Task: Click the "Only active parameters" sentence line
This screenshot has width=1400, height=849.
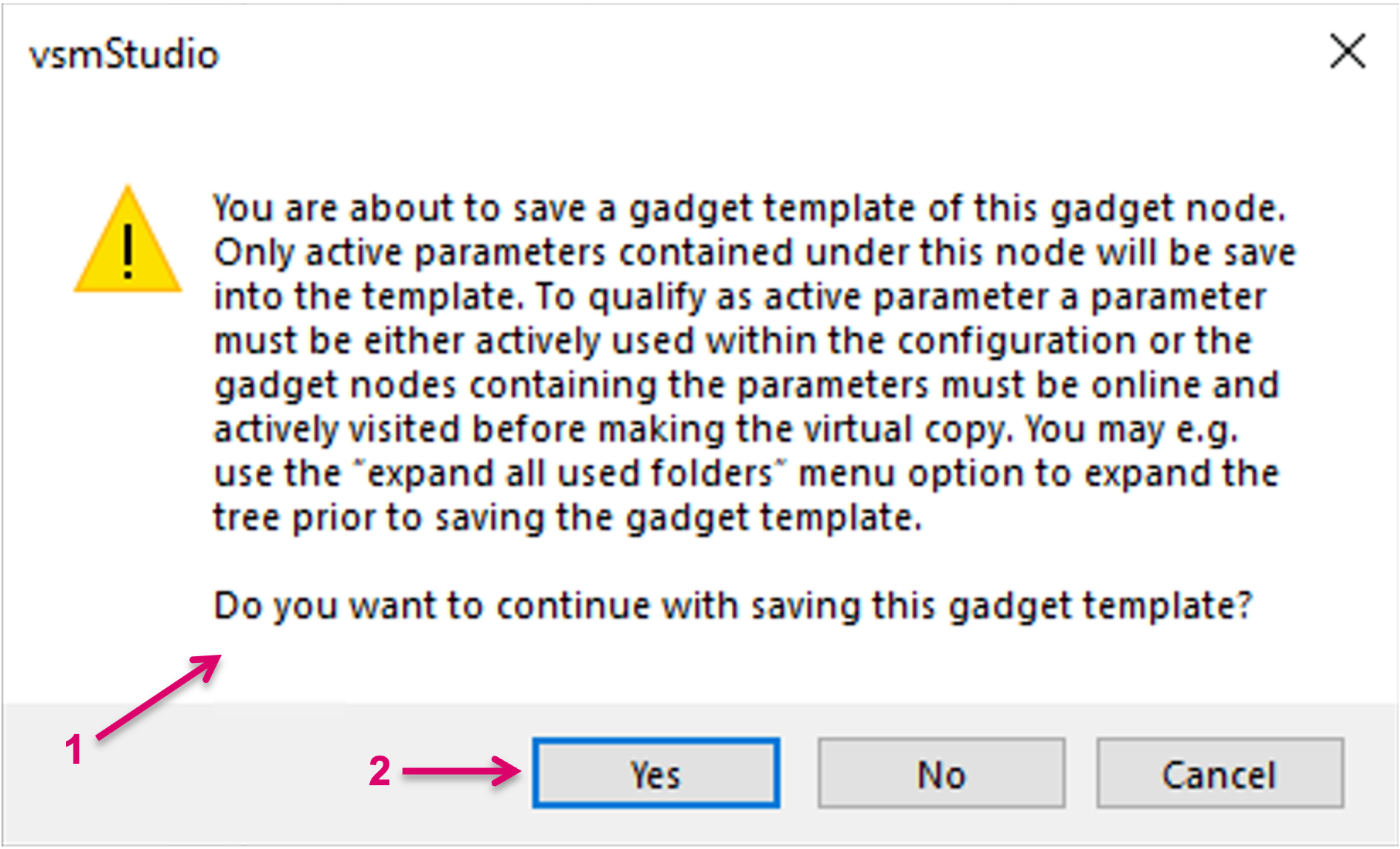Action: tap(755, 253)
